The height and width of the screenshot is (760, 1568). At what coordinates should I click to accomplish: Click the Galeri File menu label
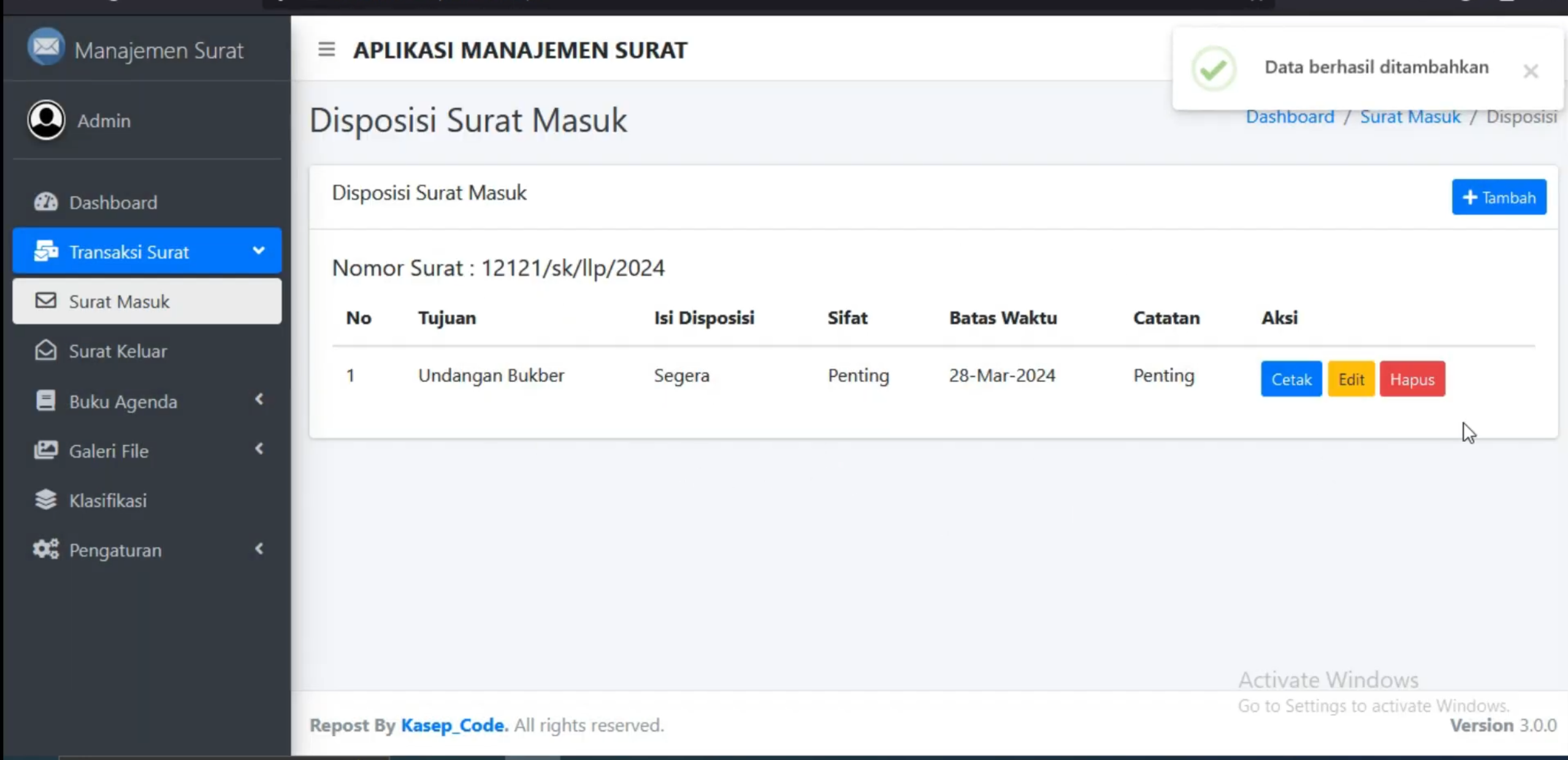pyautogui.click(x=109, y=451)
